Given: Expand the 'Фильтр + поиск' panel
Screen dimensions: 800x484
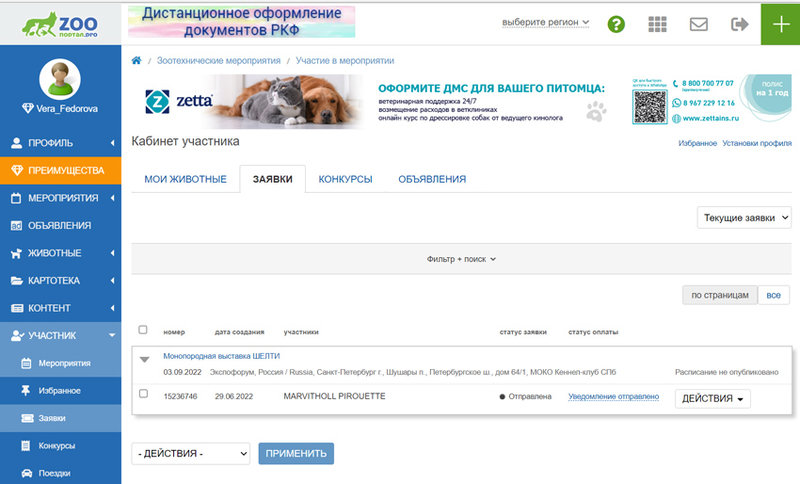Looking at the screenshot, I should coord(461,259).
